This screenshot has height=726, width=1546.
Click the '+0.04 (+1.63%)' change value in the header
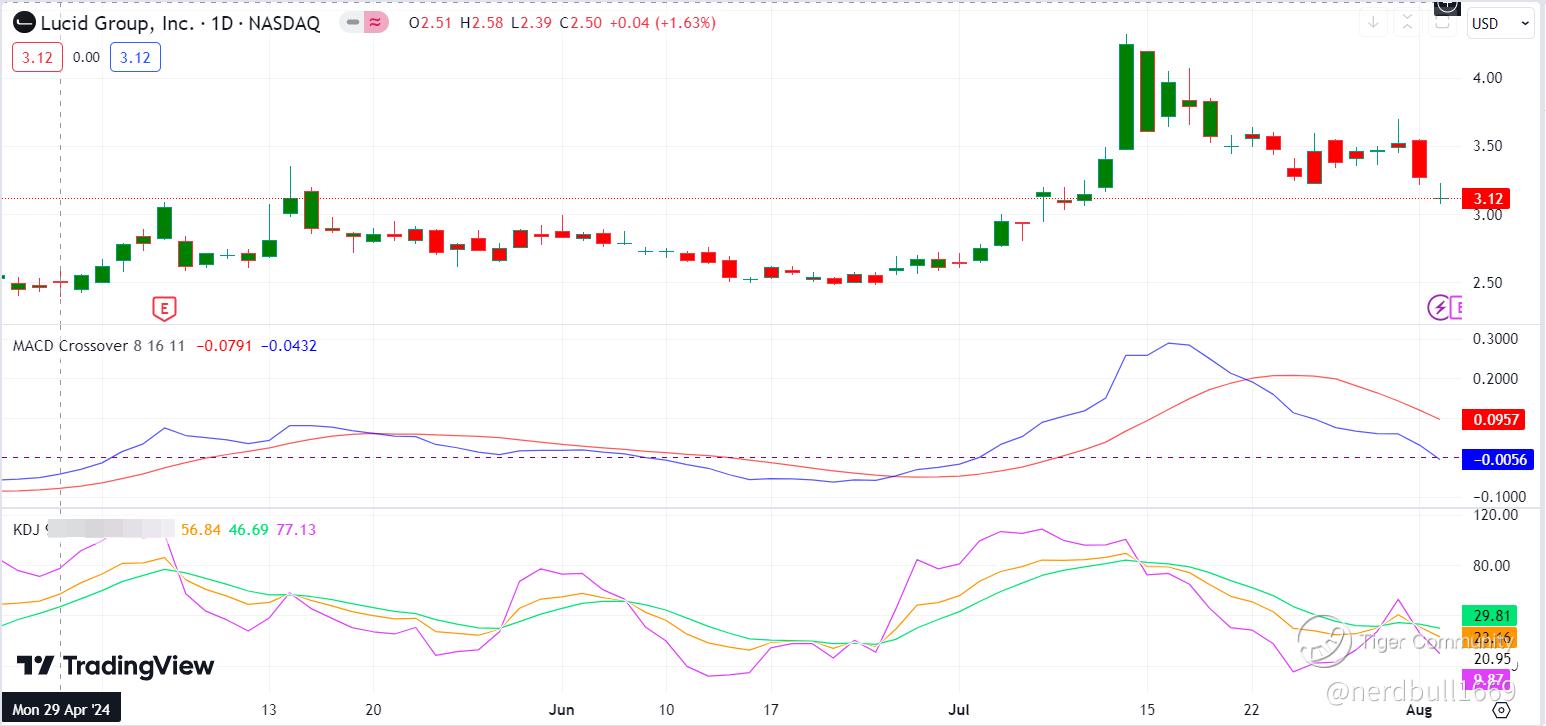[x=662, y=22]
